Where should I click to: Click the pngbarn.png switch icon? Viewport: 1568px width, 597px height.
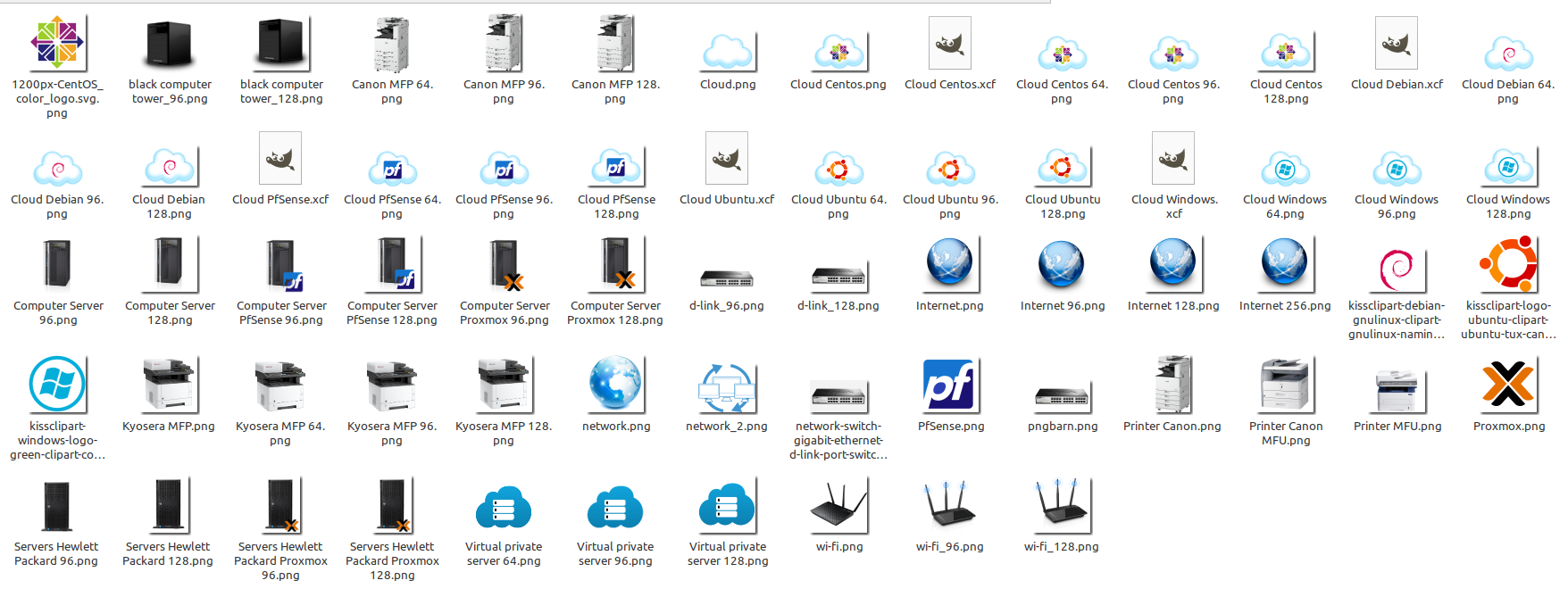1062,398
